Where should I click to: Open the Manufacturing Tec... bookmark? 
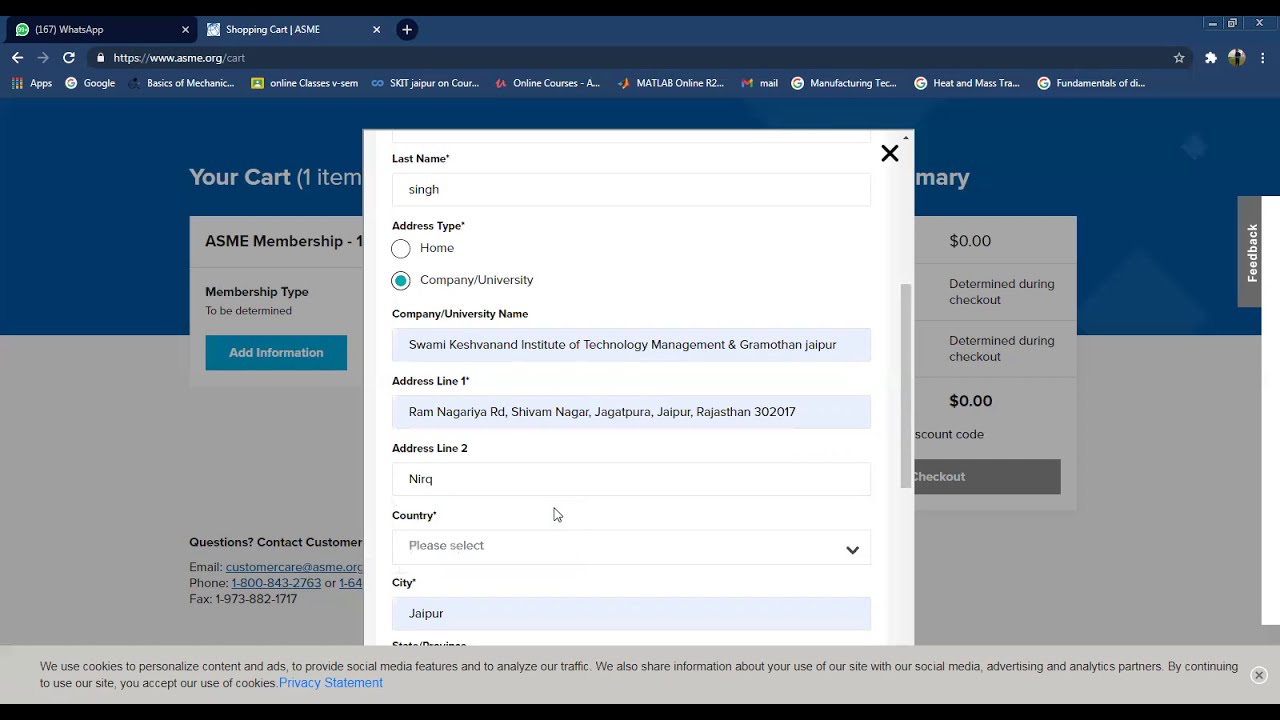pos(844,83)
